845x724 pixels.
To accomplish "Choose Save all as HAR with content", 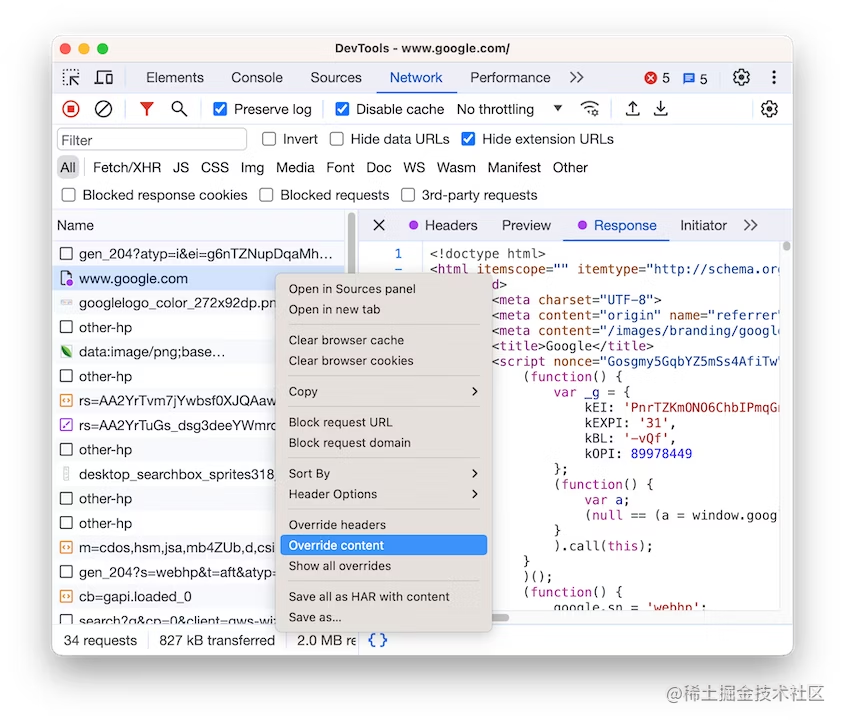I will pos(383,596).
